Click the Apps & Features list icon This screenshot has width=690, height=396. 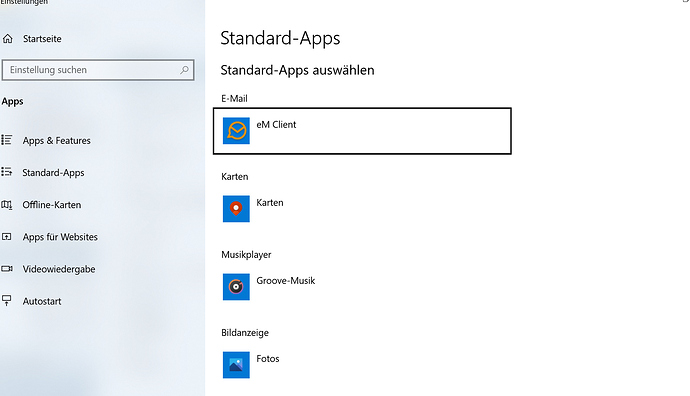[x=7, y=140]
